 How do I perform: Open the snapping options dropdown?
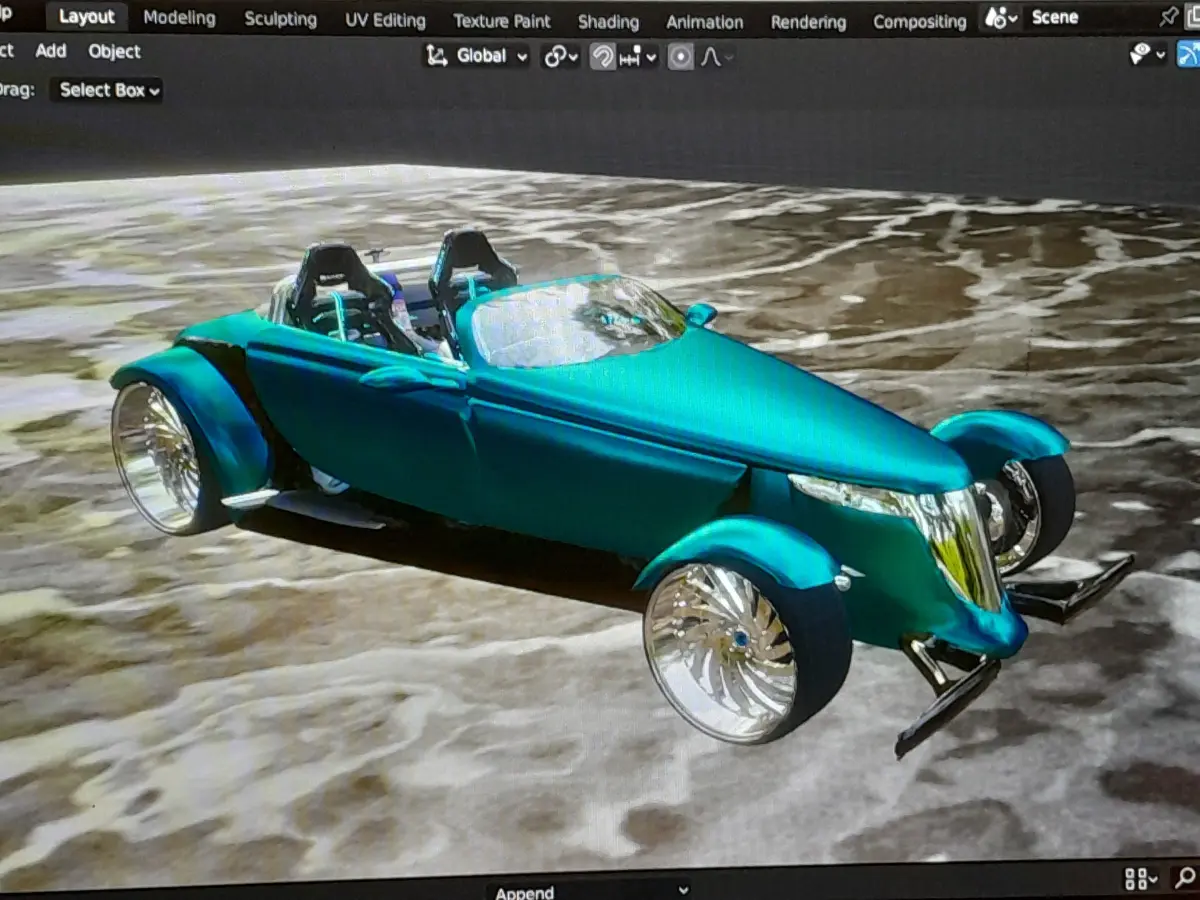click(x=637, y=57)
